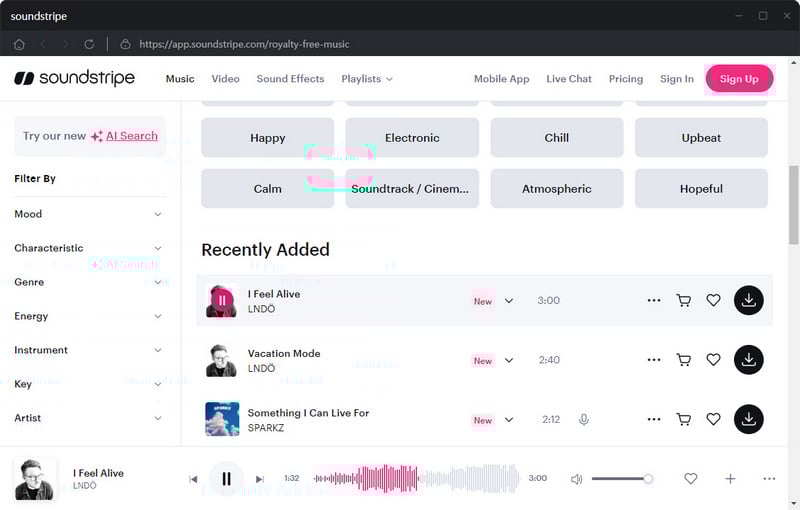The height and width of the screenshot is (510, 800).
Task: Add Something I Can Live For to cart
Action: tap(684, 419)
